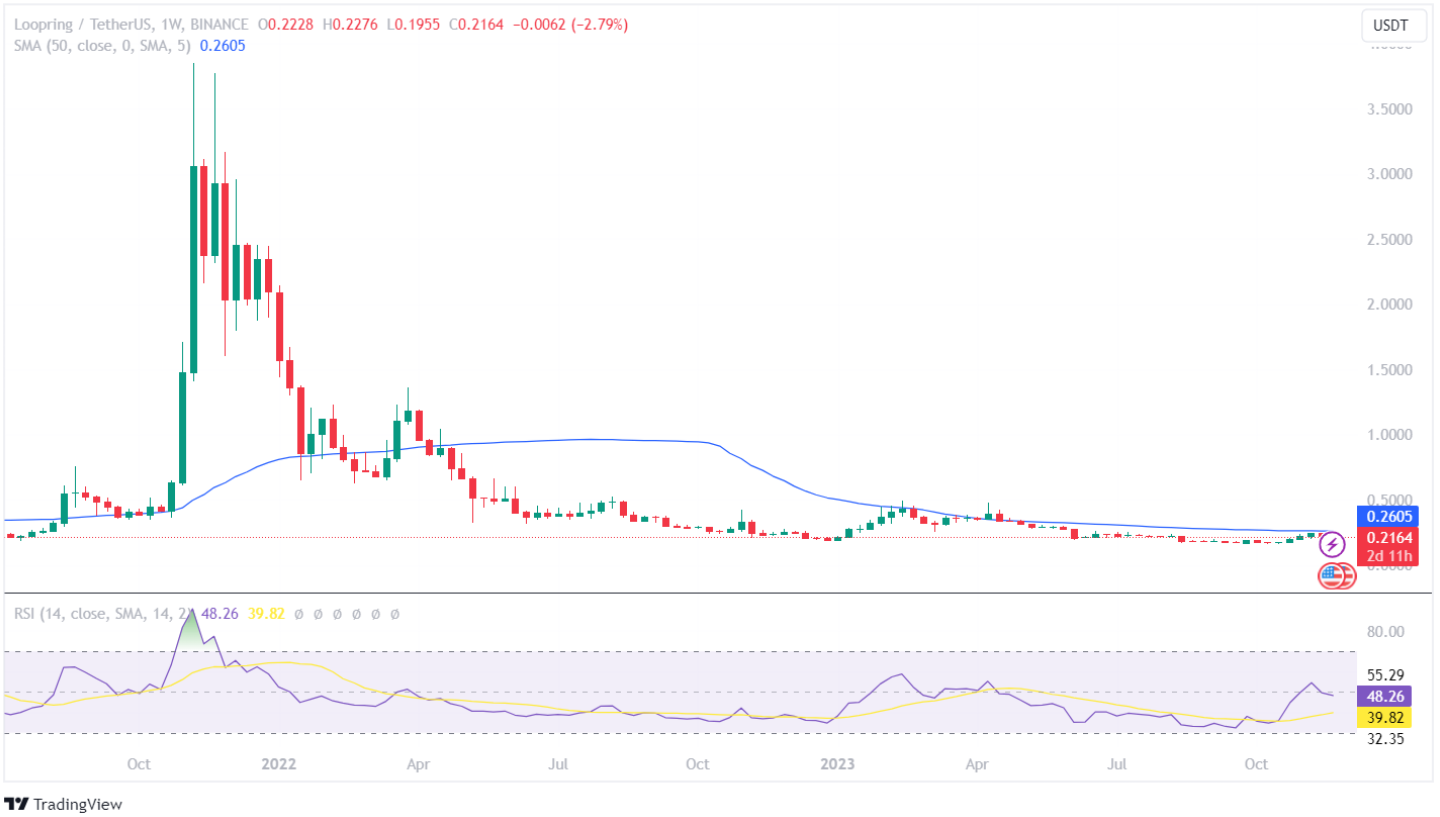Viewport: 1440px width, 817px height.
Task: Click the low price L0.1955
Action: (x=414, y=25)
